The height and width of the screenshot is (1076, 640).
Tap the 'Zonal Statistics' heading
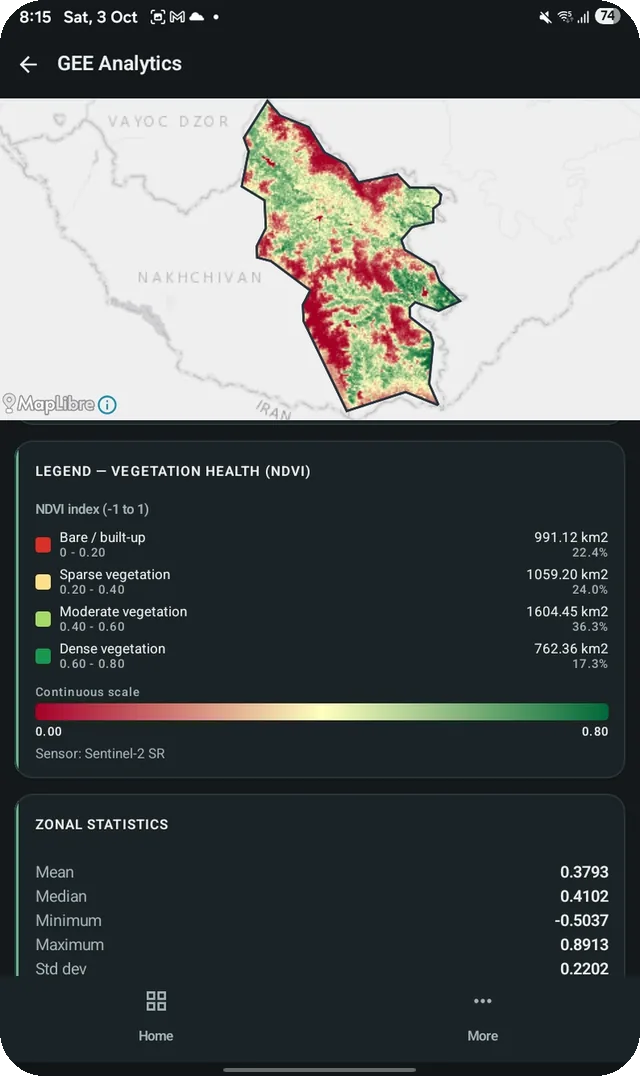coord(102,824)
